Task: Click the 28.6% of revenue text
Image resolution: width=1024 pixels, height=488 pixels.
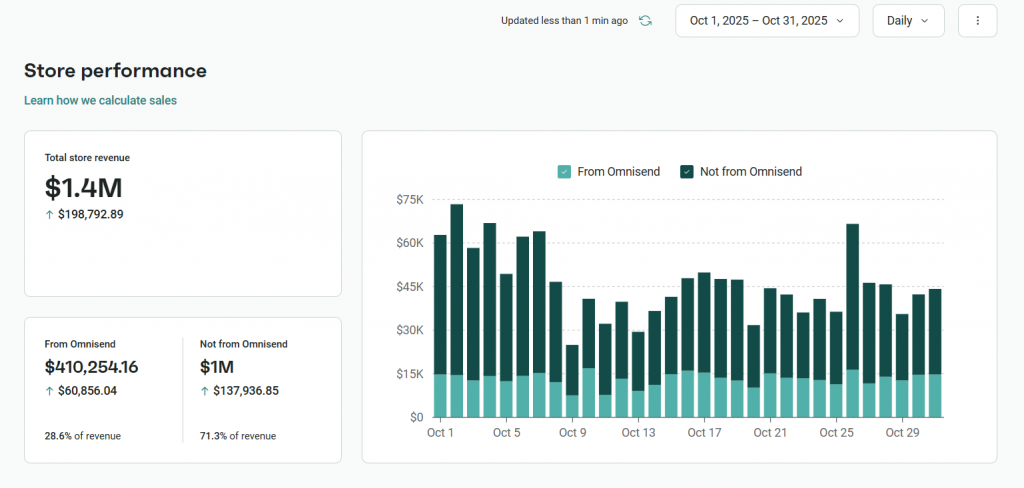Action: tap(82, 436)
